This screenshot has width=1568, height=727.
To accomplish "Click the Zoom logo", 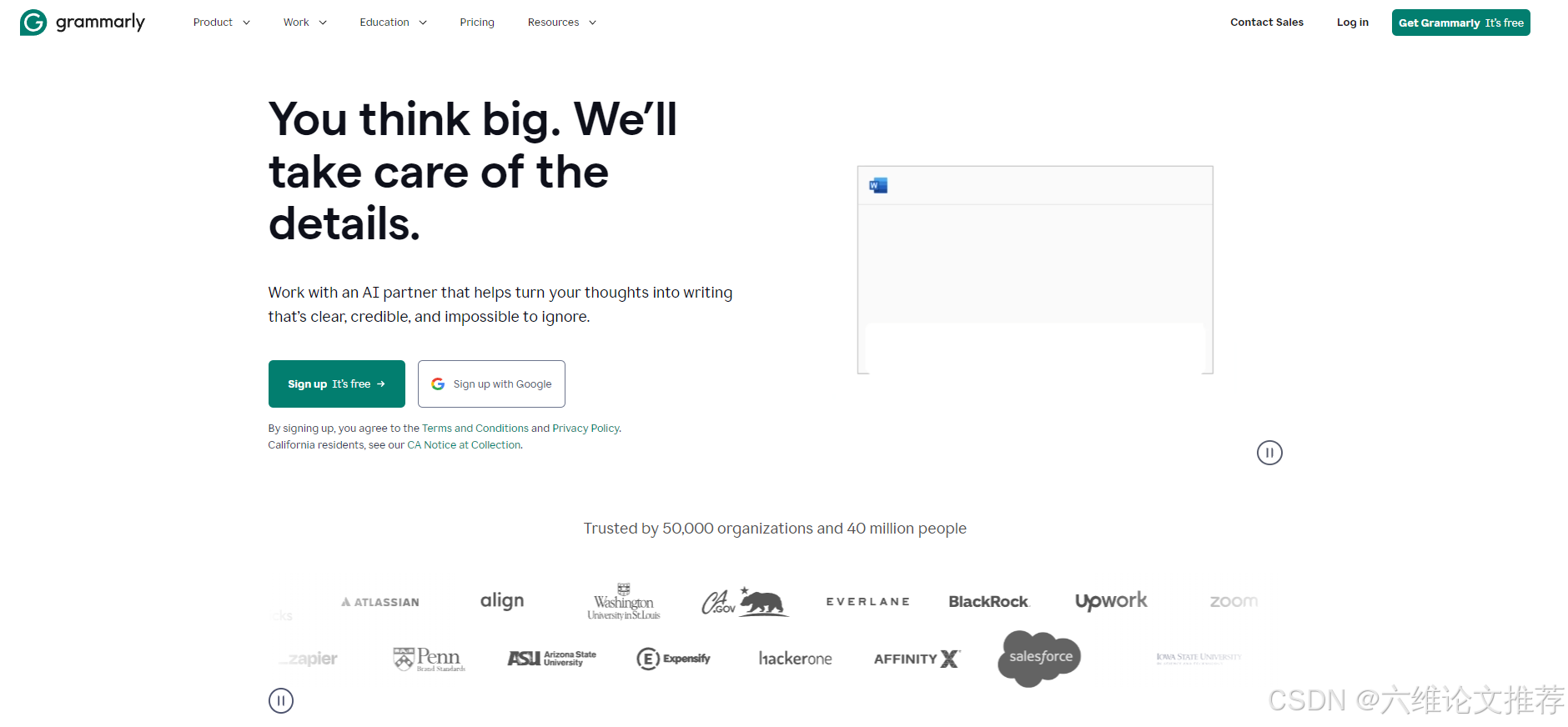I will tap(1234, 601).
